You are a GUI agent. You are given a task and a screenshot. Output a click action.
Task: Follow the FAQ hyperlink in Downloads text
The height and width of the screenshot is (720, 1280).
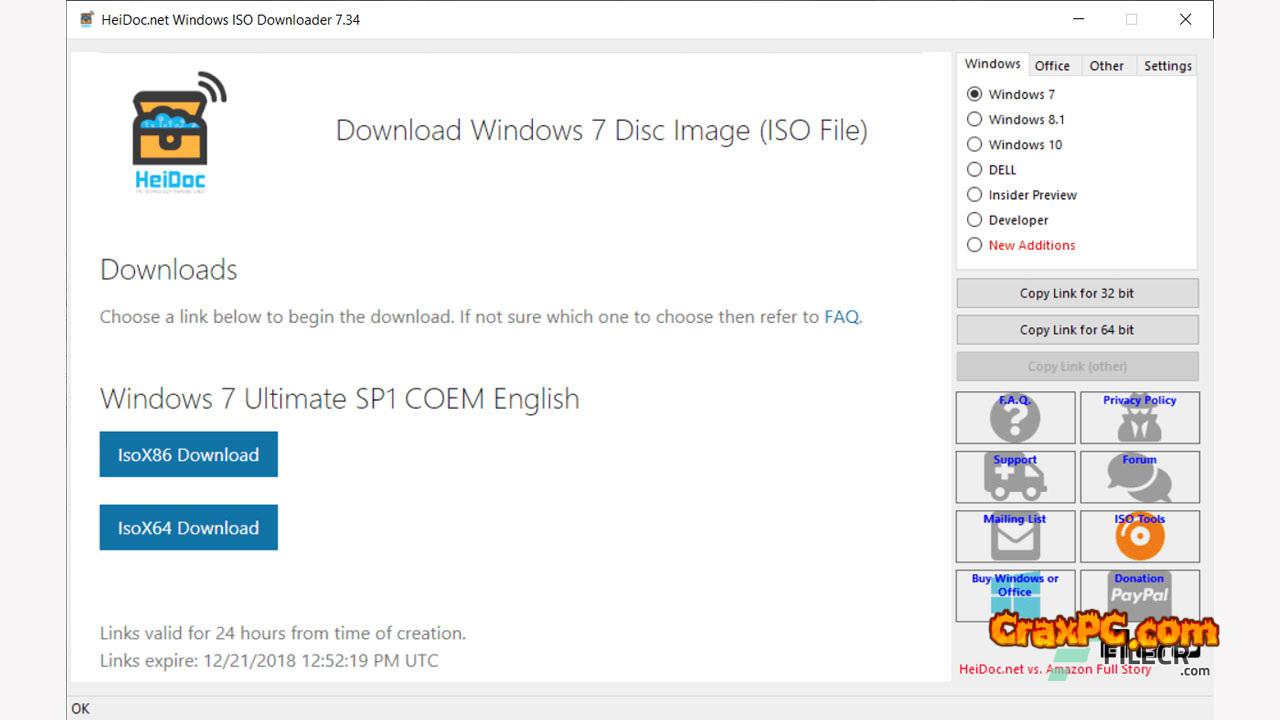[841, 317]
